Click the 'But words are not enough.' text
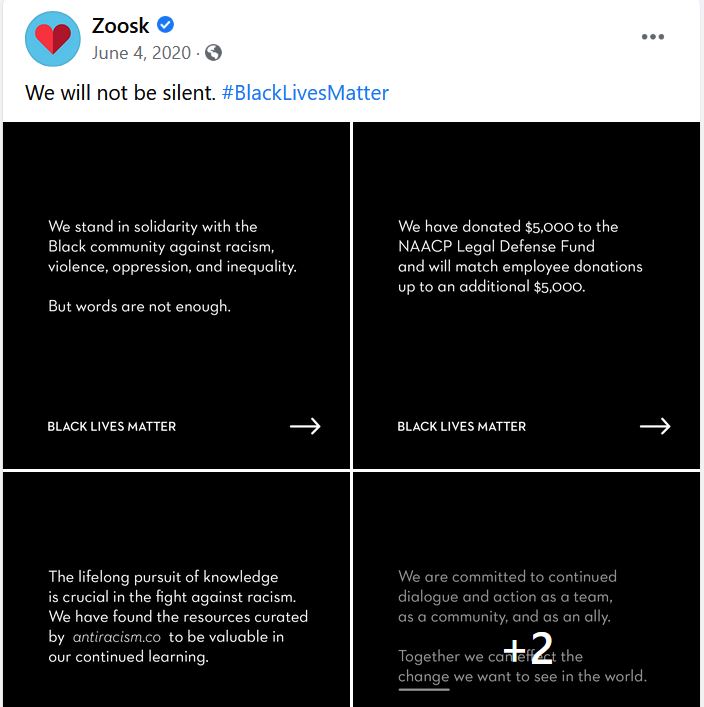The width and height of the screenshot is (704, 707). 139,307
